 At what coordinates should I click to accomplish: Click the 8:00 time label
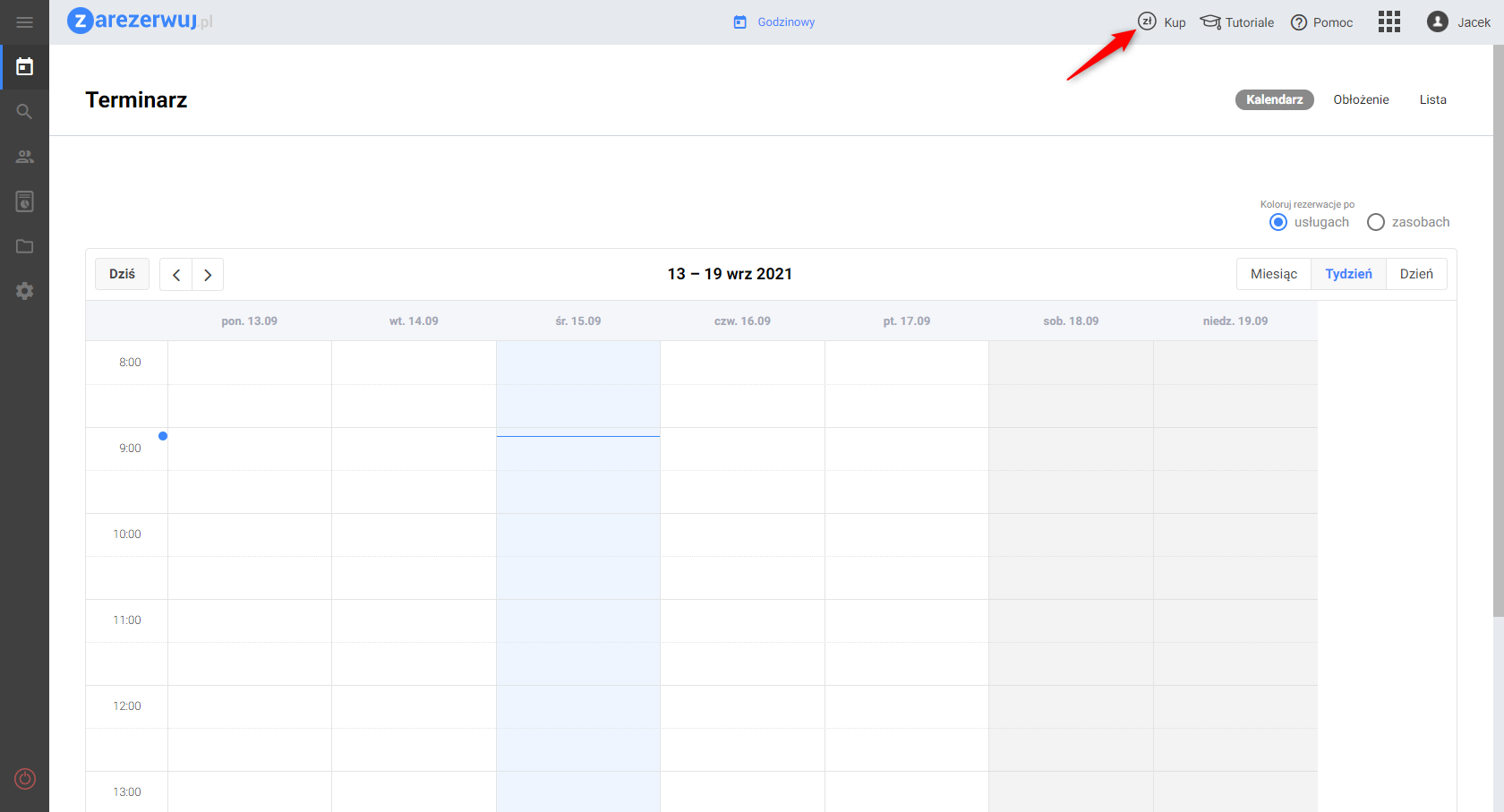[x=130, y=363]
